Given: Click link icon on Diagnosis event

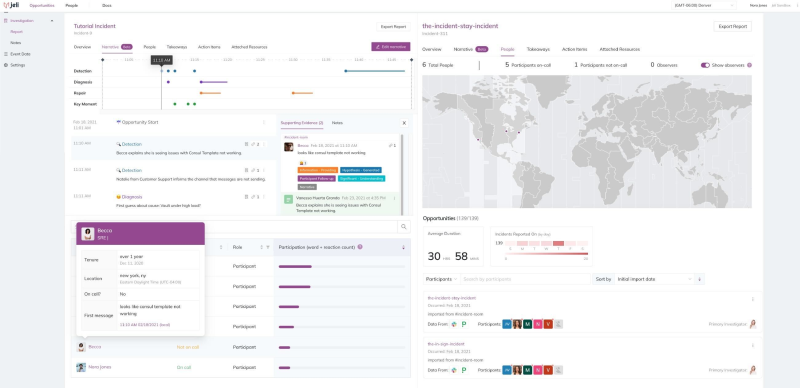Looking at the screenshot, I should coord(253,197).
